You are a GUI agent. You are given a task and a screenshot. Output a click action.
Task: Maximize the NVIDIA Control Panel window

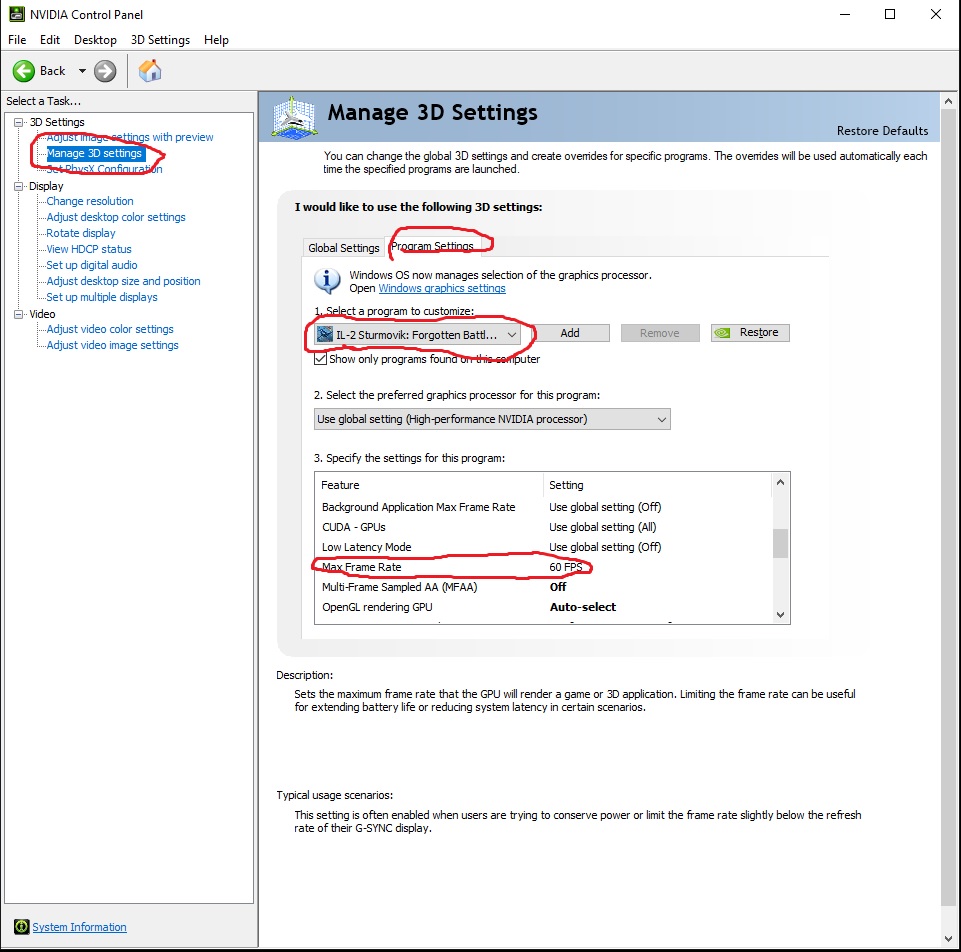click(x=890, y=14)
